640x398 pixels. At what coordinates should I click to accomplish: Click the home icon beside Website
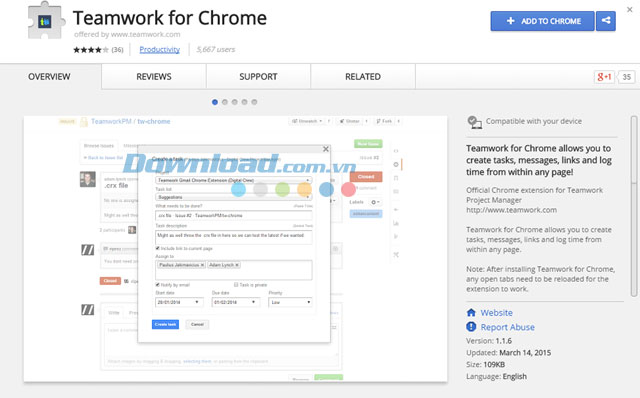click(x=471, y=313)
